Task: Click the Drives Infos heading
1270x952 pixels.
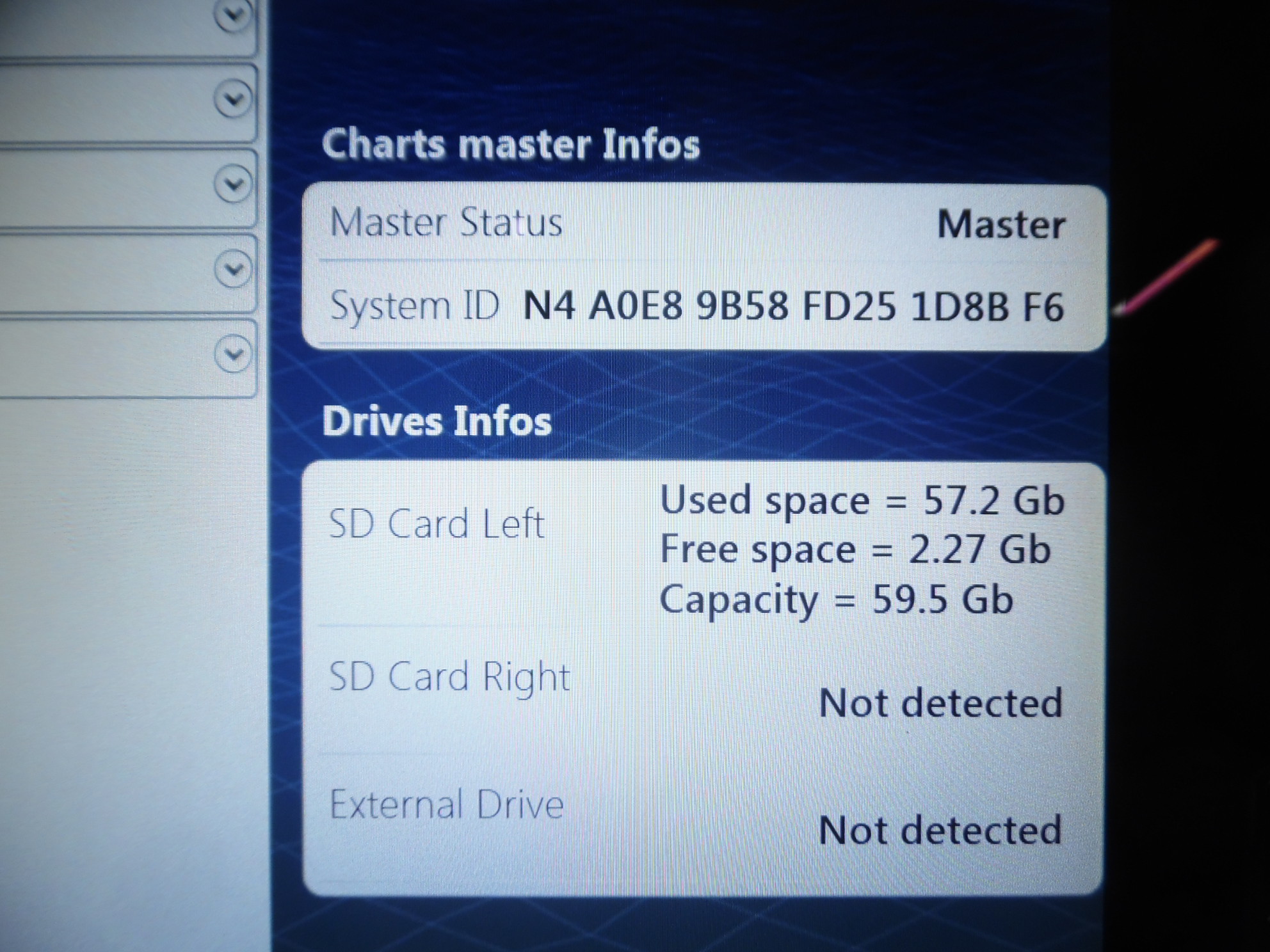Action: pyautogui.click(x=437, y=422)
